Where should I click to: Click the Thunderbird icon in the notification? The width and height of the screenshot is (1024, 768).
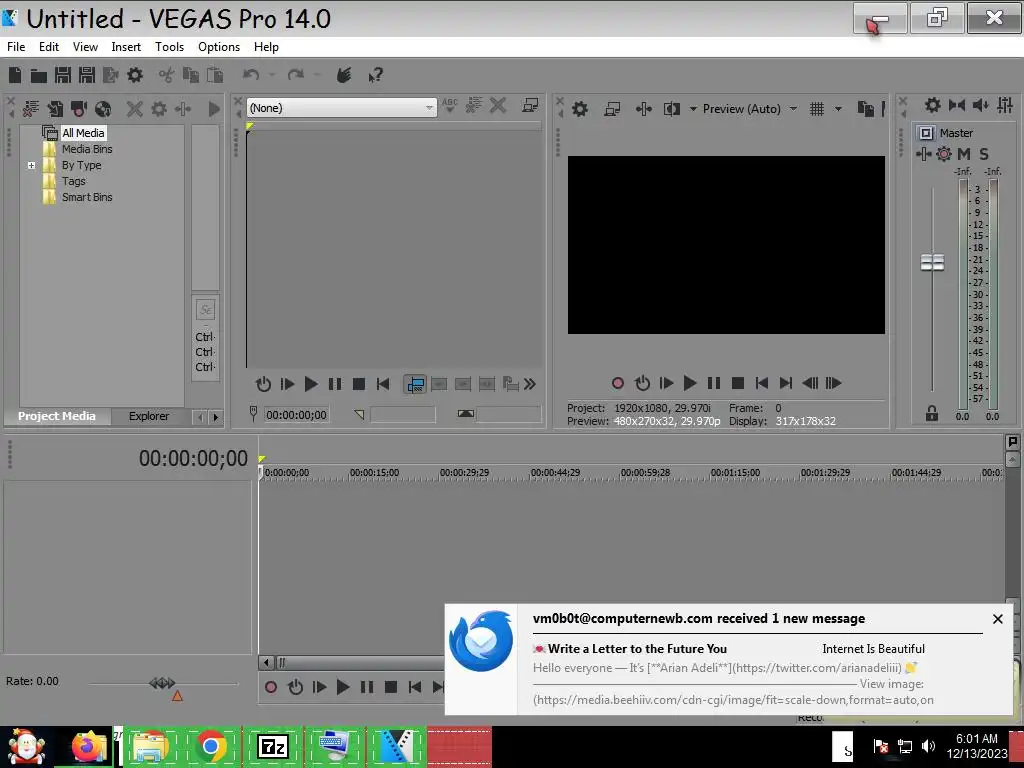[481, 641]
